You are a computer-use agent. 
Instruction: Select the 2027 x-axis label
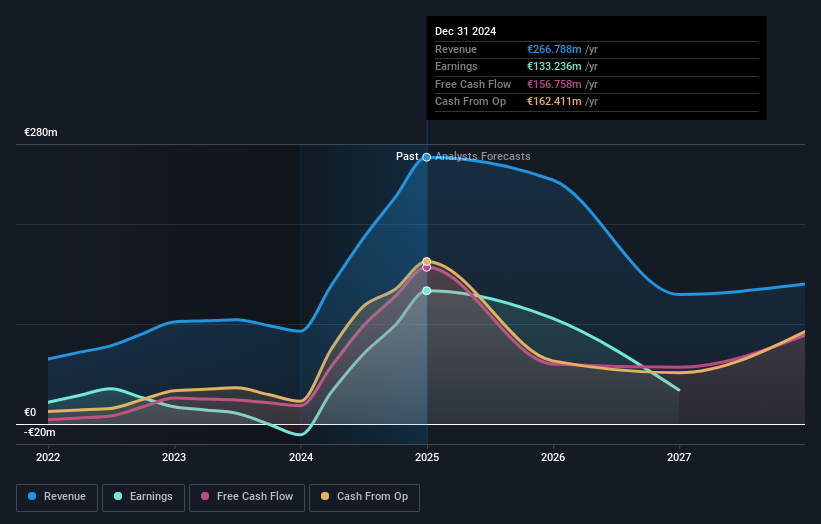[x=679, y=457]
